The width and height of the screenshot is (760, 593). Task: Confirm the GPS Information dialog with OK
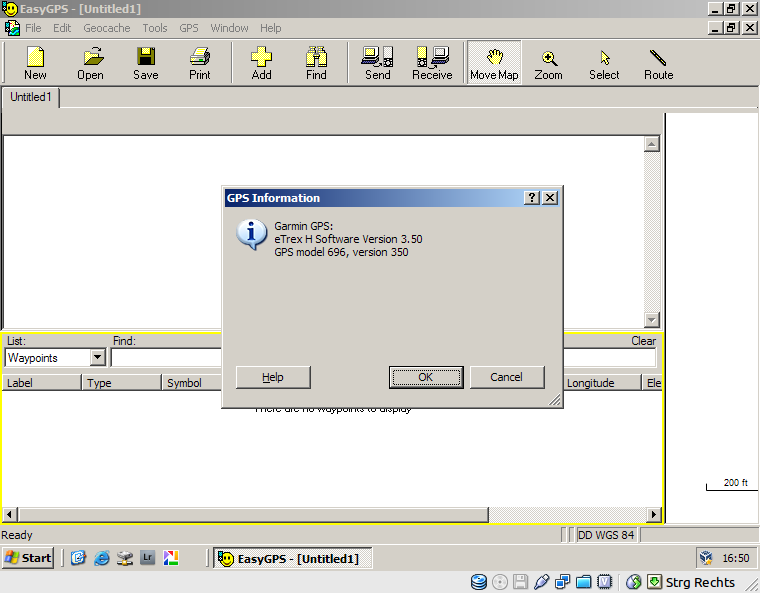426,377
